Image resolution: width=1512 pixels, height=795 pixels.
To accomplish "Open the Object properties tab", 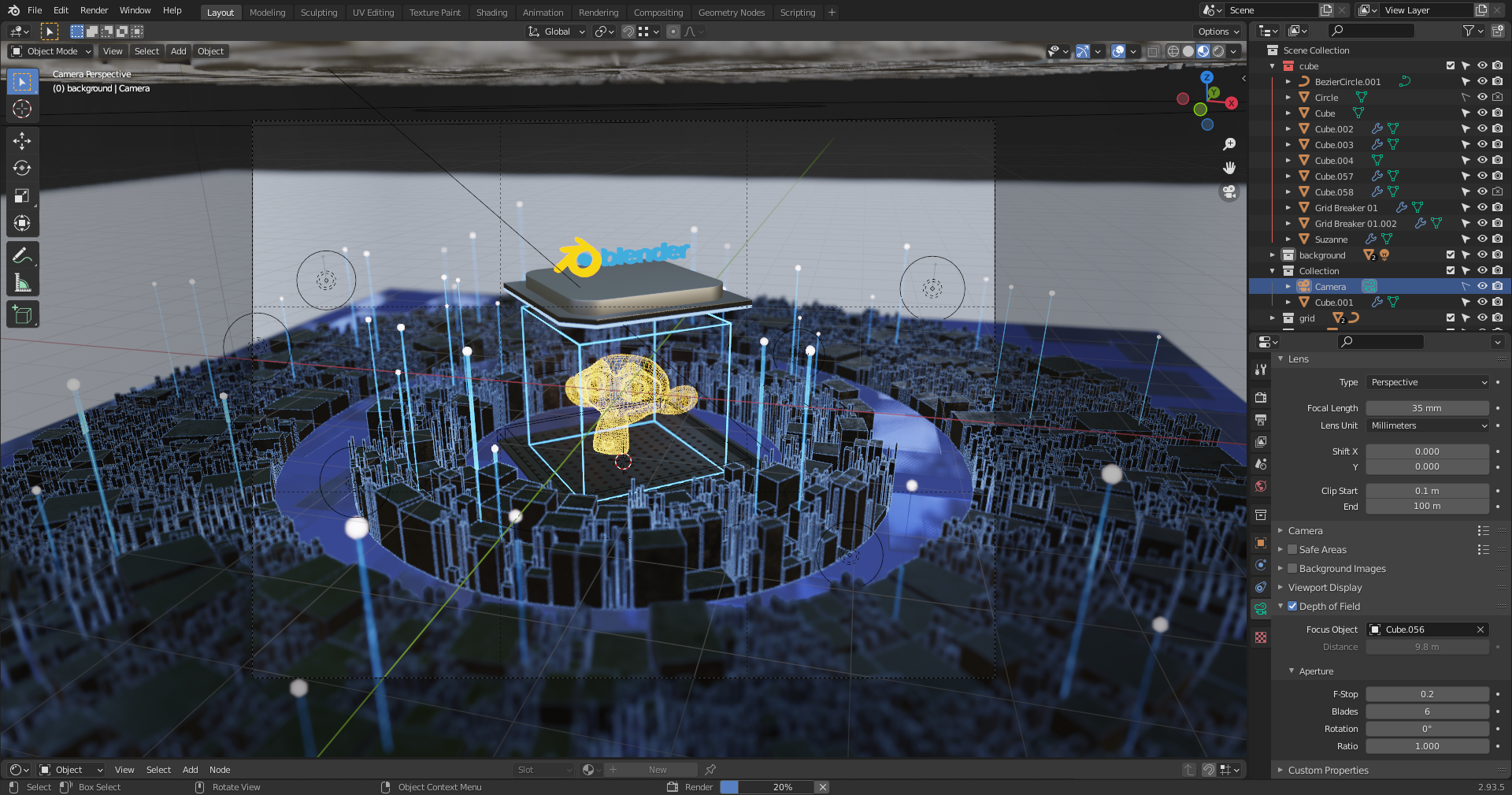I will [1261, 543].
